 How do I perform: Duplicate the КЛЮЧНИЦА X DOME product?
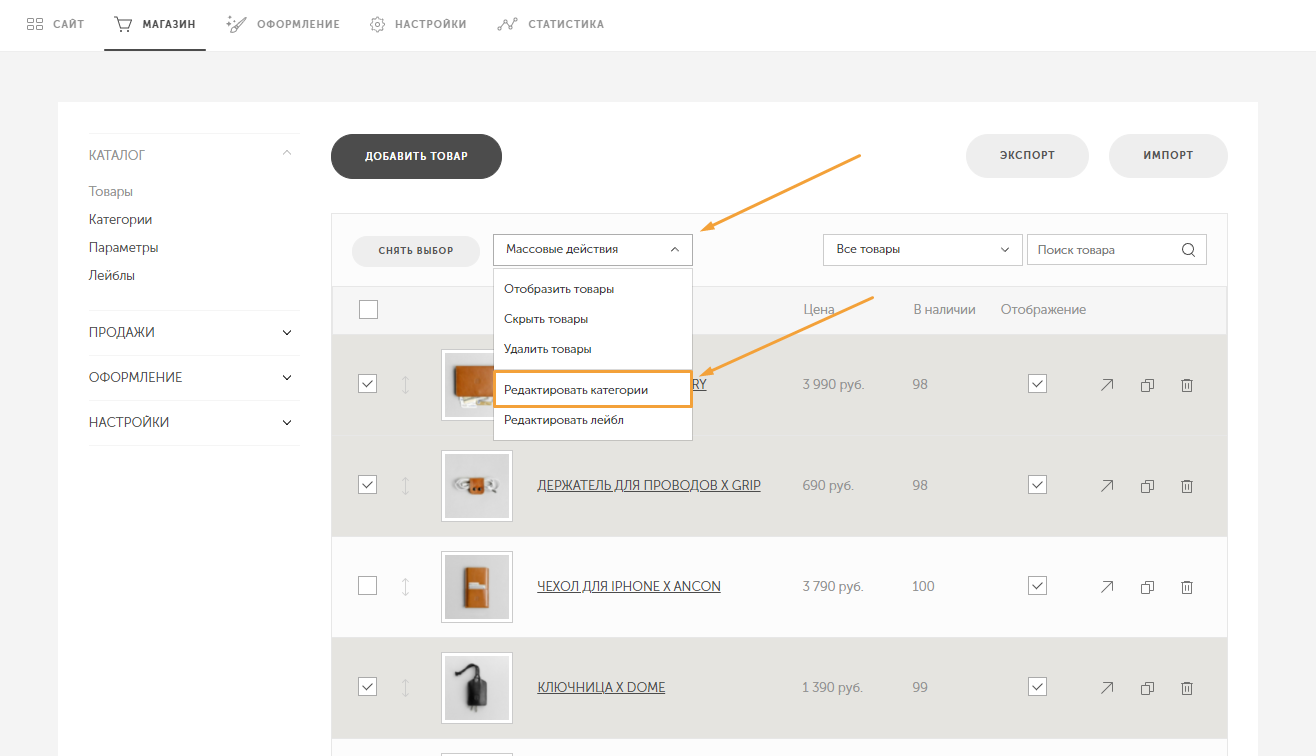pos(1148,688)
